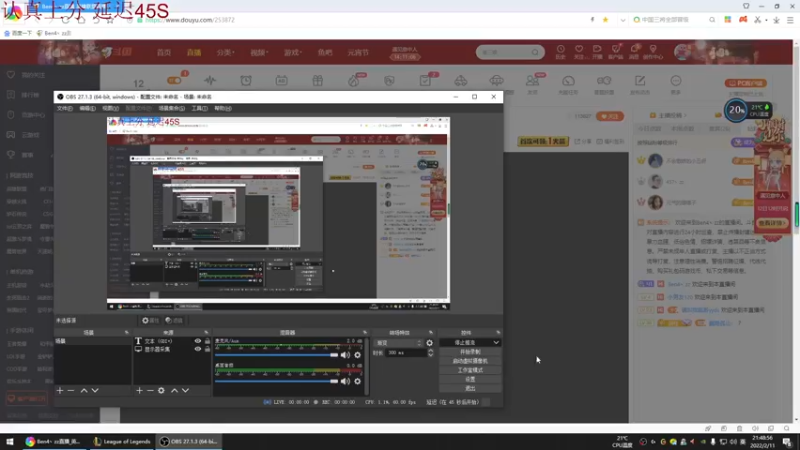Switch to the browser taskbar item
Viewport: 800px width, 450px height.
pyautogui.click(x=54, y=442)
